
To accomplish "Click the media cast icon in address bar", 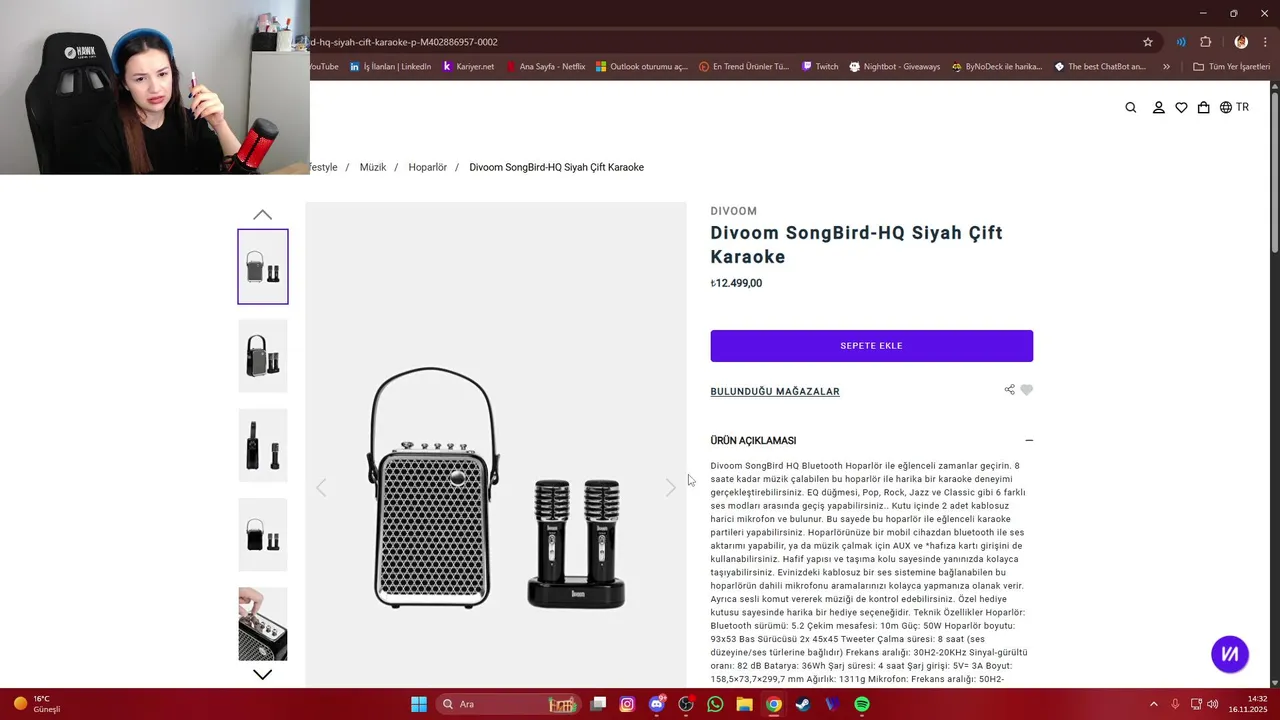I will 1181,42.
